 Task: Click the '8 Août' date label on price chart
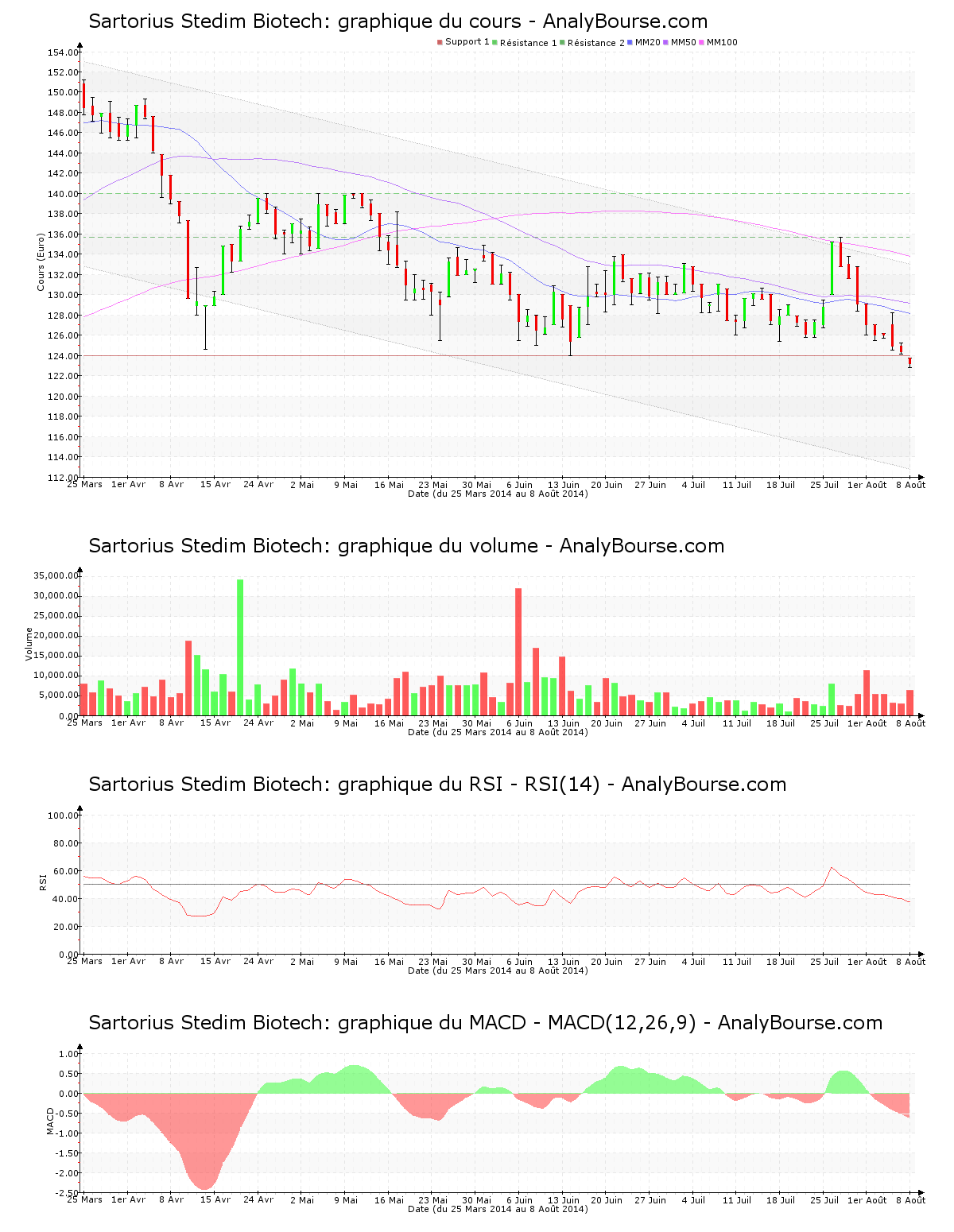[910, 485]
